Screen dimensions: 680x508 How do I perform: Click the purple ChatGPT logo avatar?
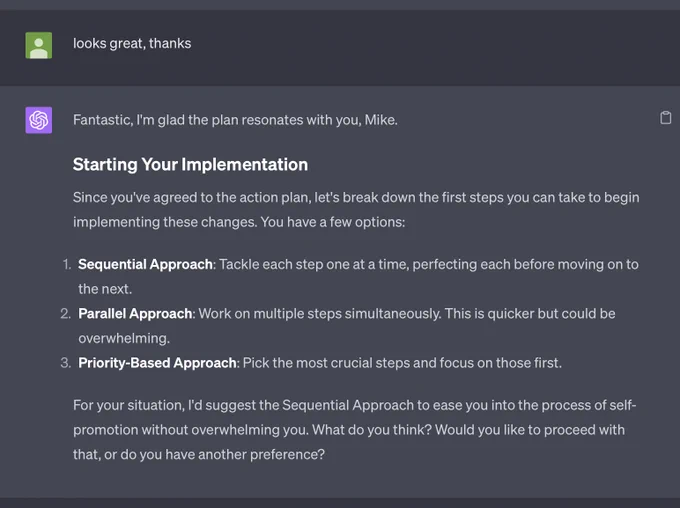tap(39, 120)
